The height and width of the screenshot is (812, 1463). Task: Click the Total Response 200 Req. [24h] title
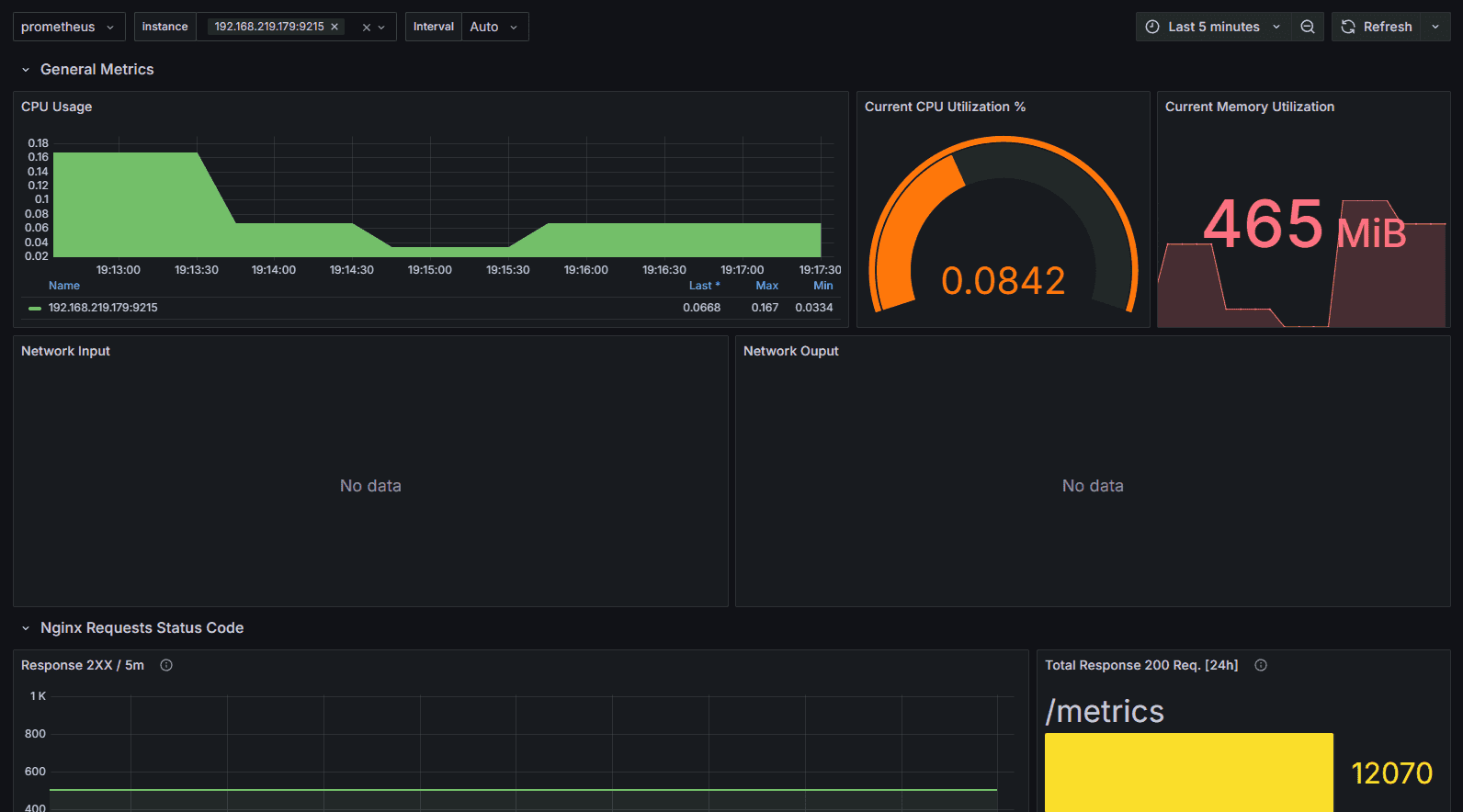coord(1141,665)
